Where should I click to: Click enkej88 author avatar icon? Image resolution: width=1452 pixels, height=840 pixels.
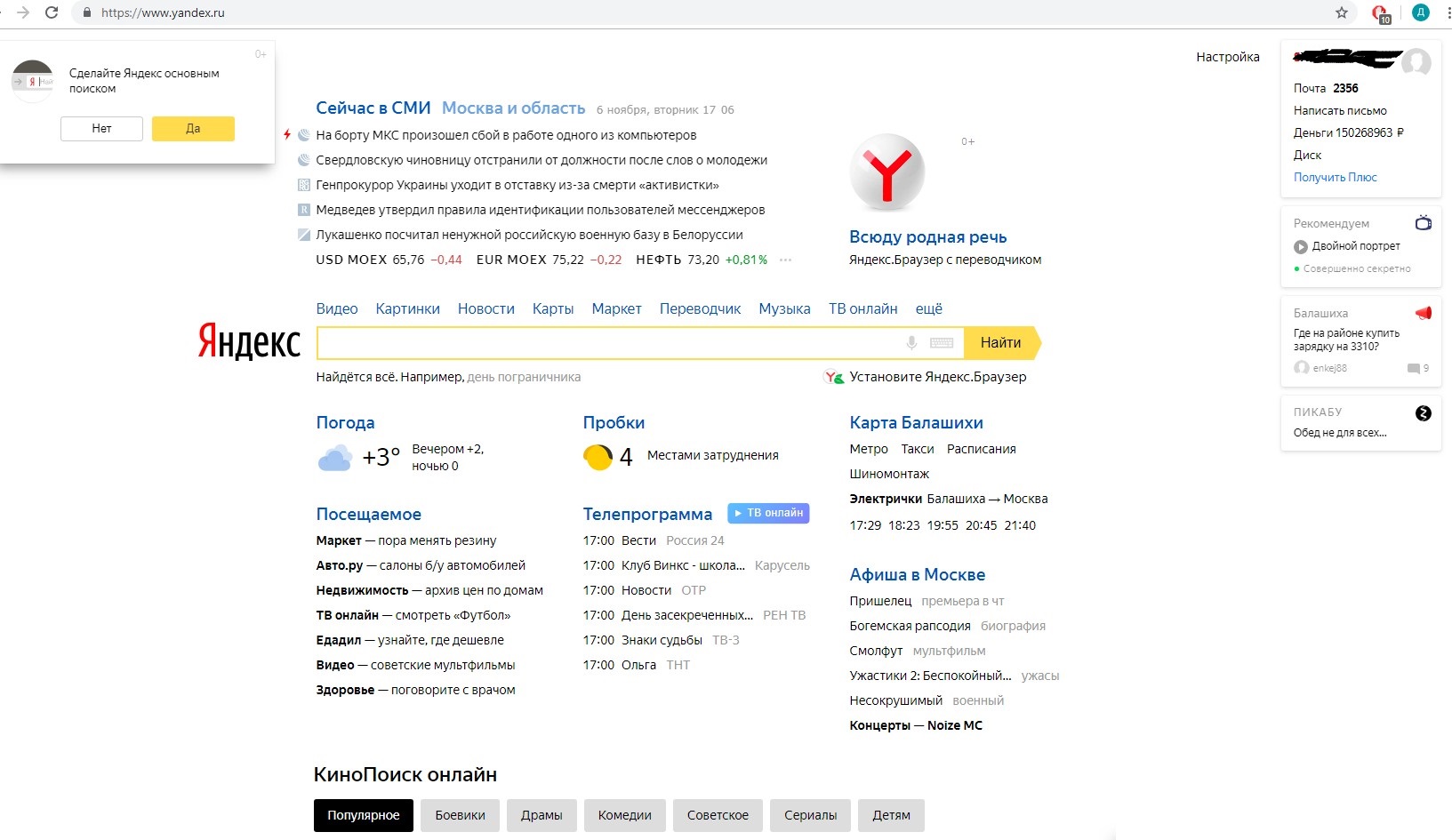point(1302,368)
